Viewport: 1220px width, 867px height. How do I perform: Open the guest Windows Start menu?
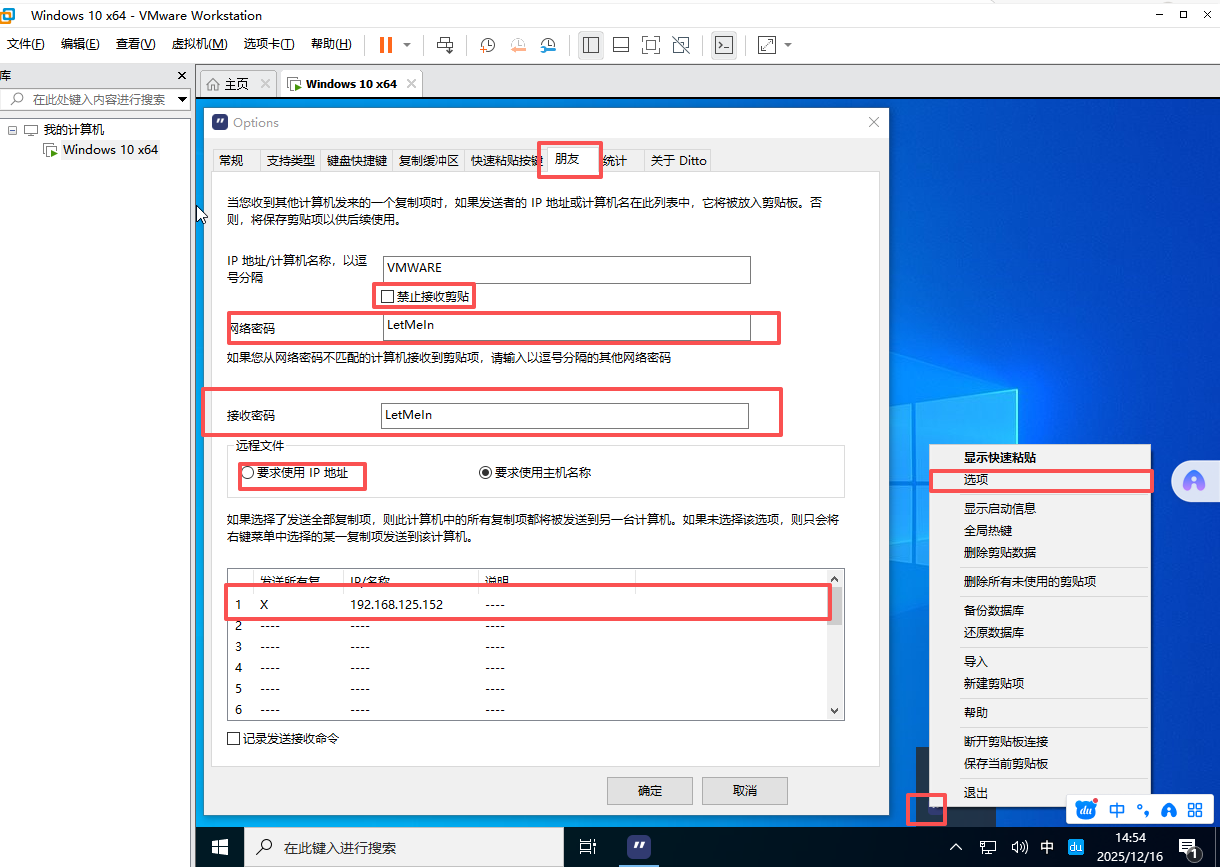[220, 847]
